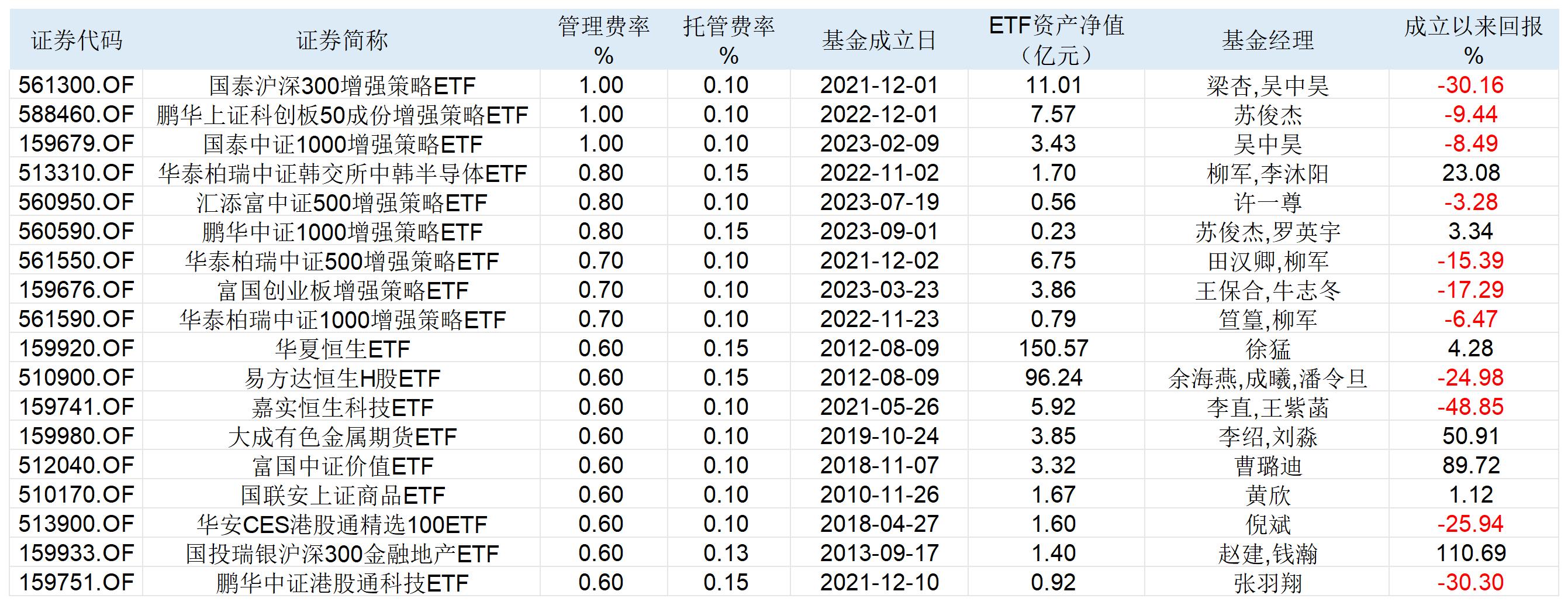Select the 基金经理 column header
This screenshot has width=1568, height=605.
1267,41
